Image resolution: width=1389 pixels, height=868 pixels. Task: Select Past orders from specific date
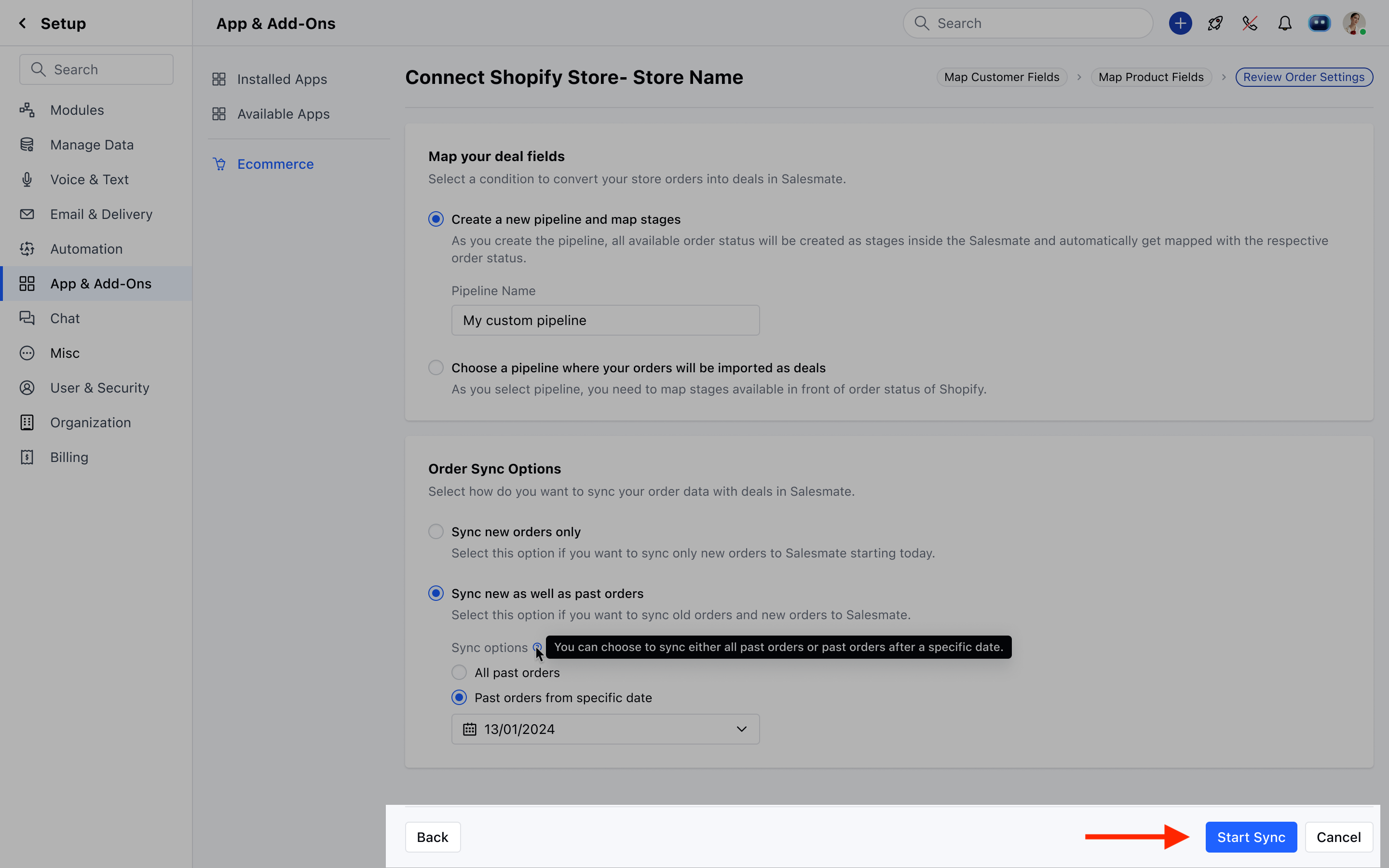(459, 697)
